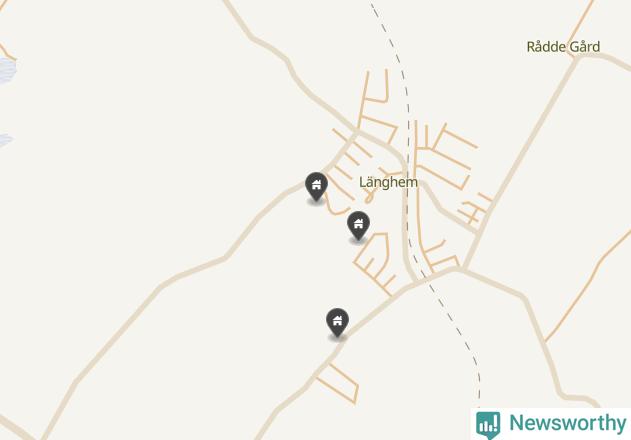
Task: Click the main road bend near the top center
Action: (x=288, y=60)
